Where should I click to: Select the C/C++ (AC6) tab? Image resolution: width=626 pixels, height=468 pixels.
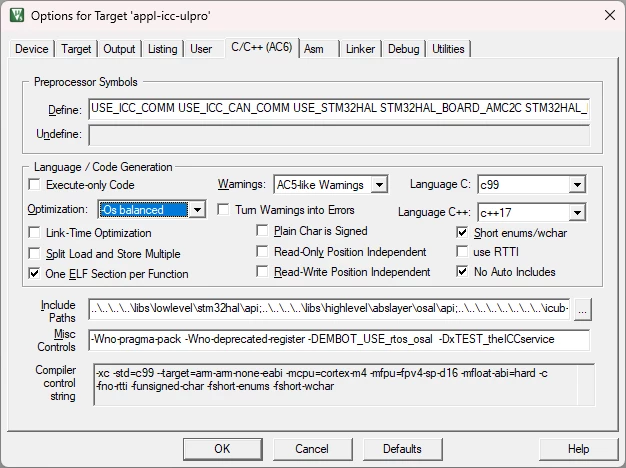[x=262, y=47]
